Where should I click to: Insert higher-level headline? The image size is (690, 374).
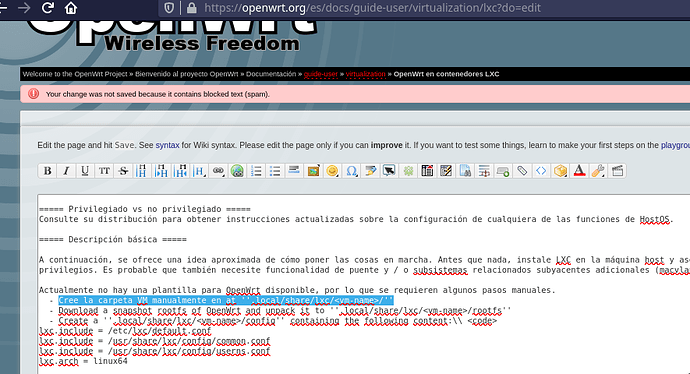(x=180, y=171)
